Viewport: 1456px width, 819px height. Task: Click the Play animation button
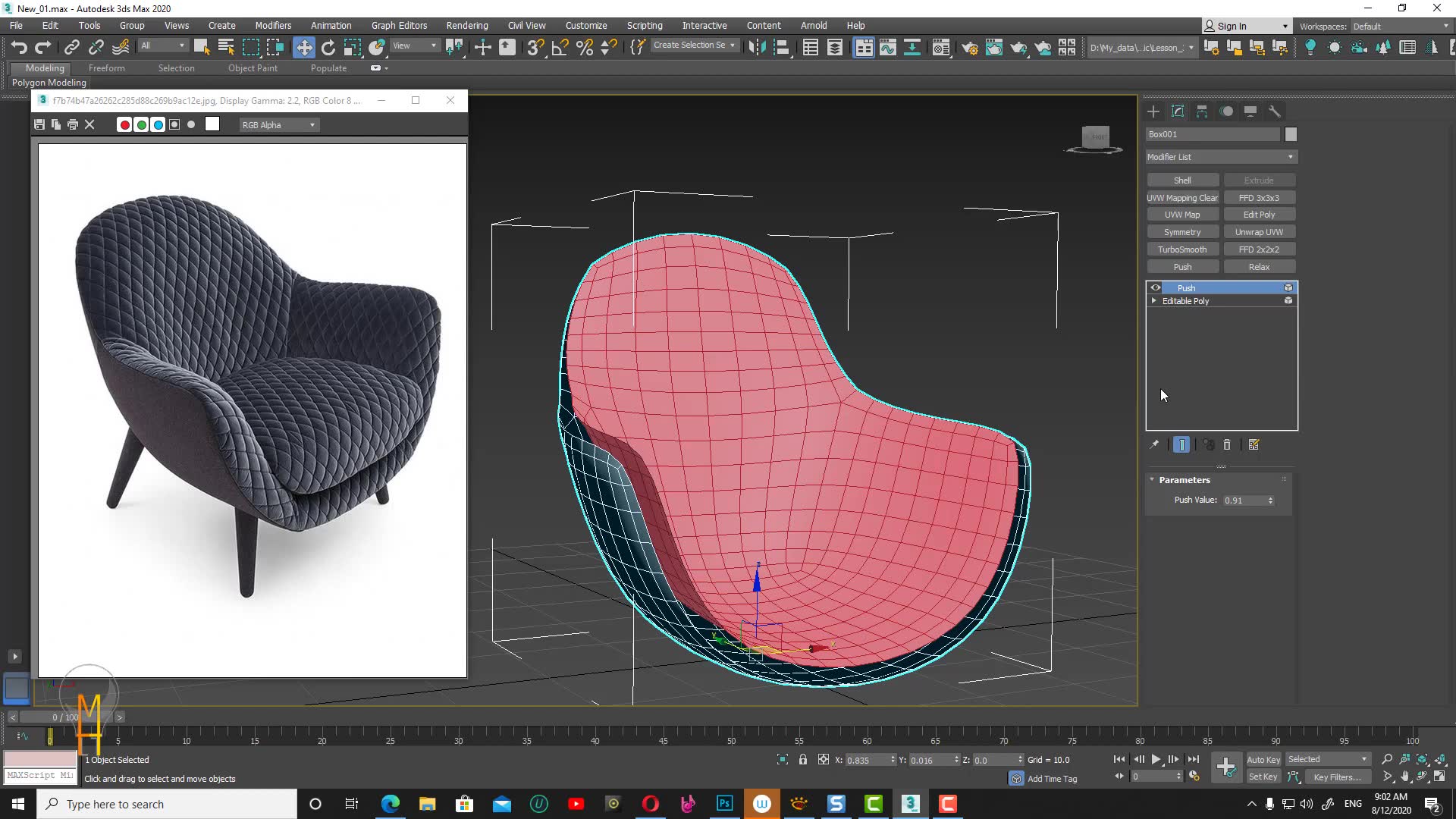tap(1158, 759)
